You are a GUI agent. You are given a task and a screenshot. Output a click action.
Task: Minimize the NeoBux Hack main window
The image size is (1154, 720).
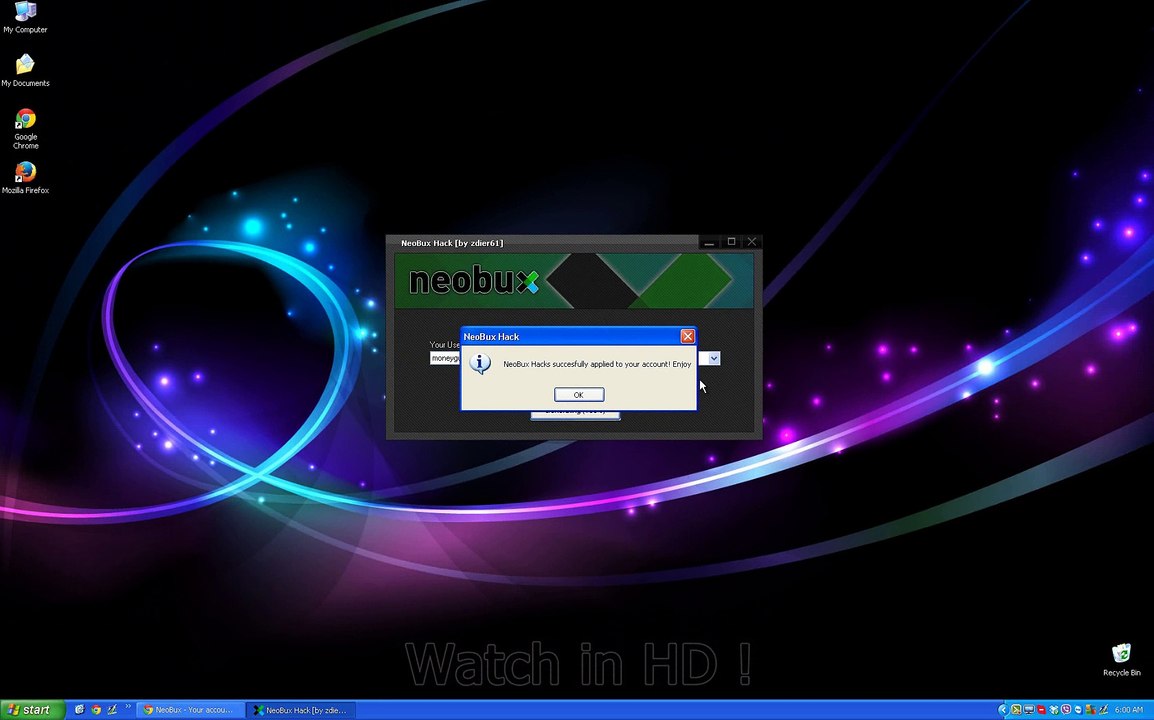[709, 241]
